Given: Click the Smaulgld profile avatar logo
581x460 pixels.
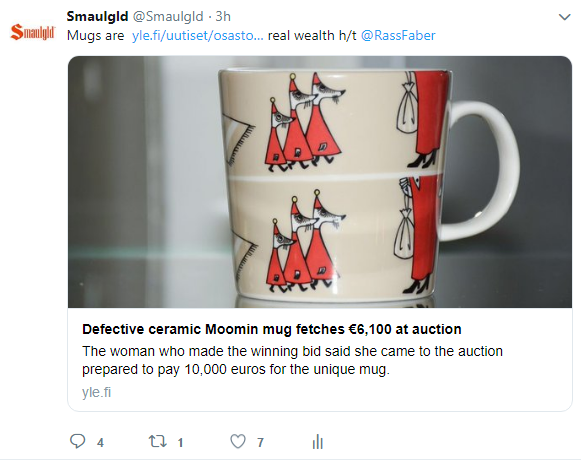Looking at the screenshot, I should point(33,32).
